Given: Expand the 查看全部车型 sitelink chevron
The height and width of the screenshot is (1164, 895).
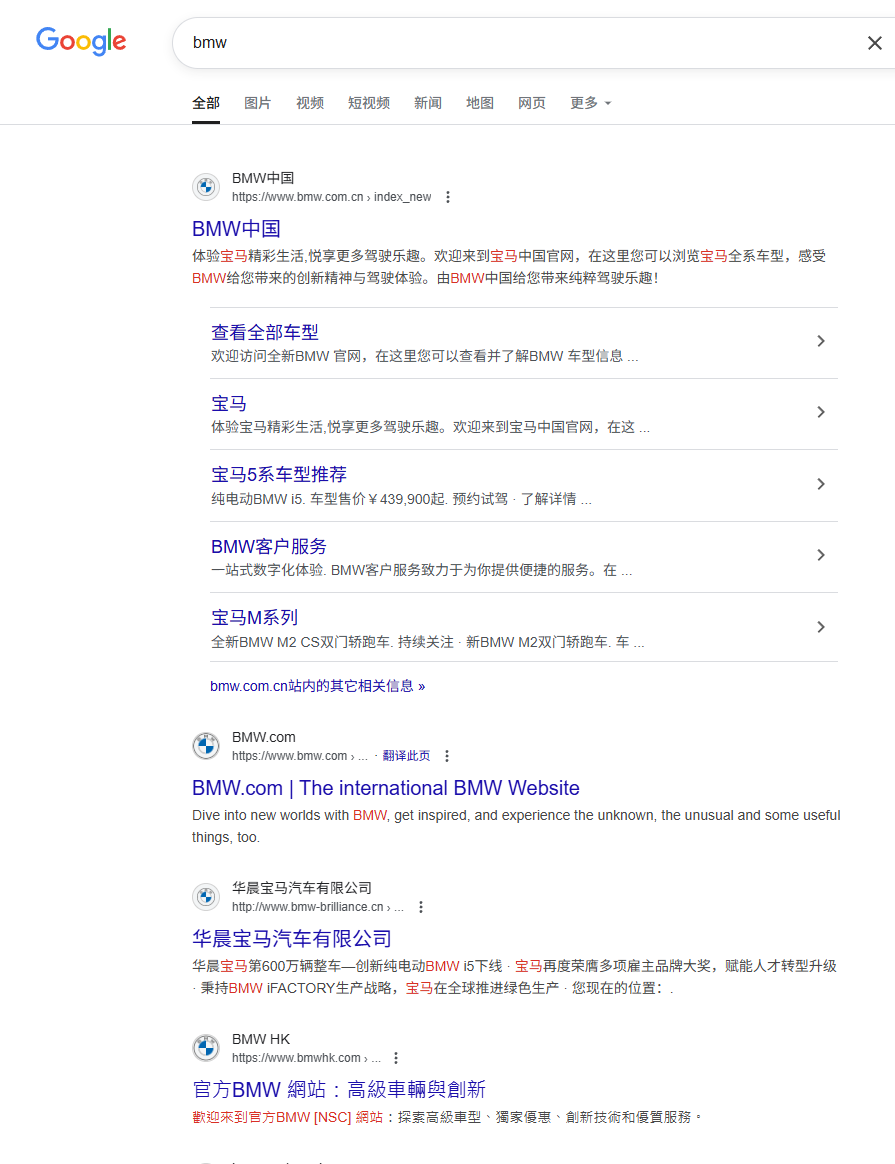Looking at the screenshot, I should [821, 341].
